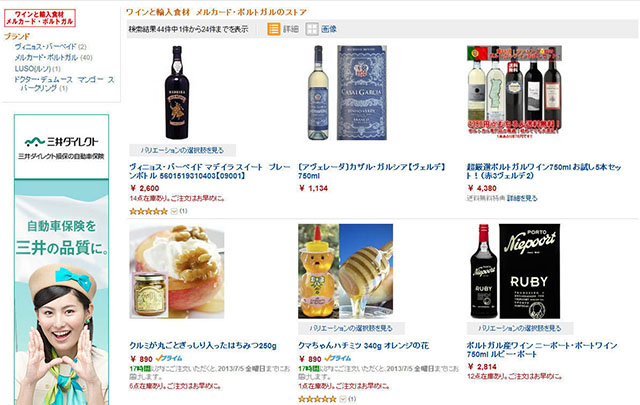Click free shipping 詳細を見る link
Screen dimensions: 640x405
click(x=522, y=198)
